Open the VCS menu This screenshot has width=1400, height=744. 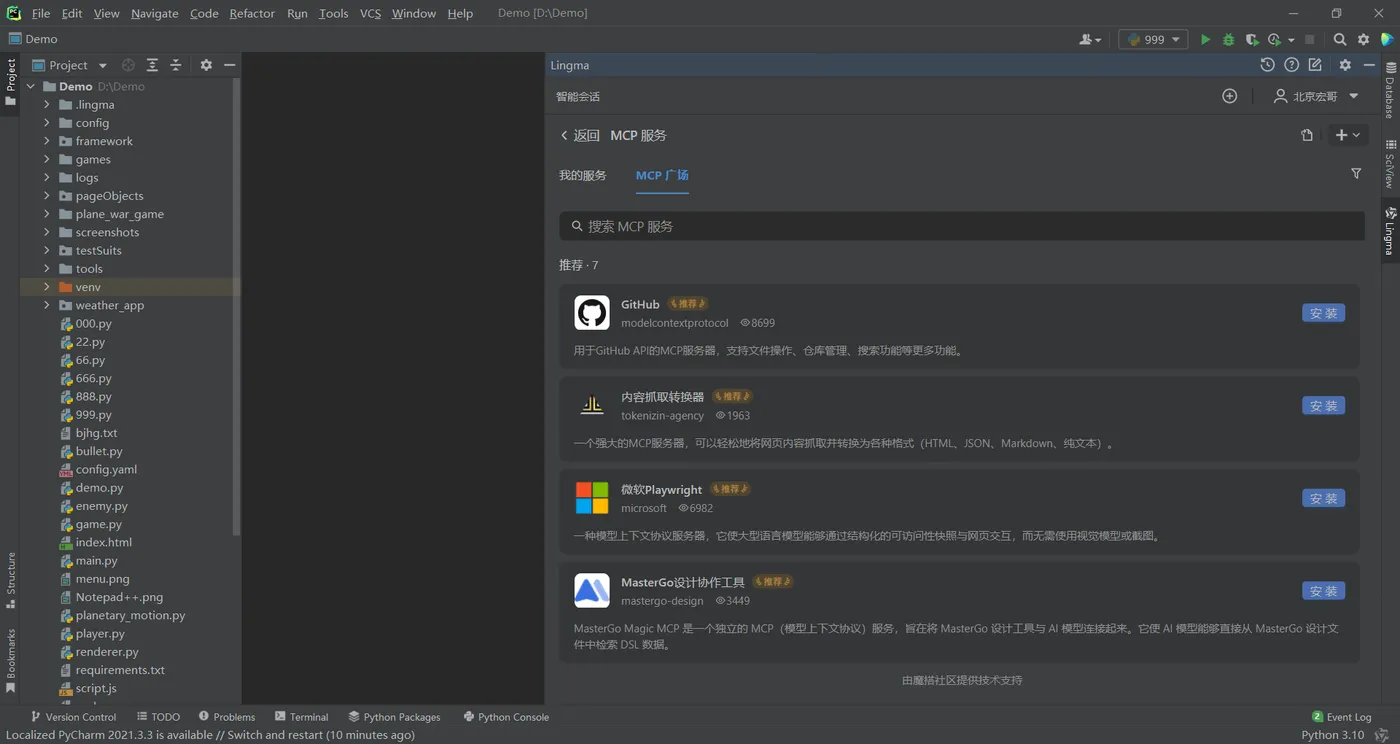370,13
